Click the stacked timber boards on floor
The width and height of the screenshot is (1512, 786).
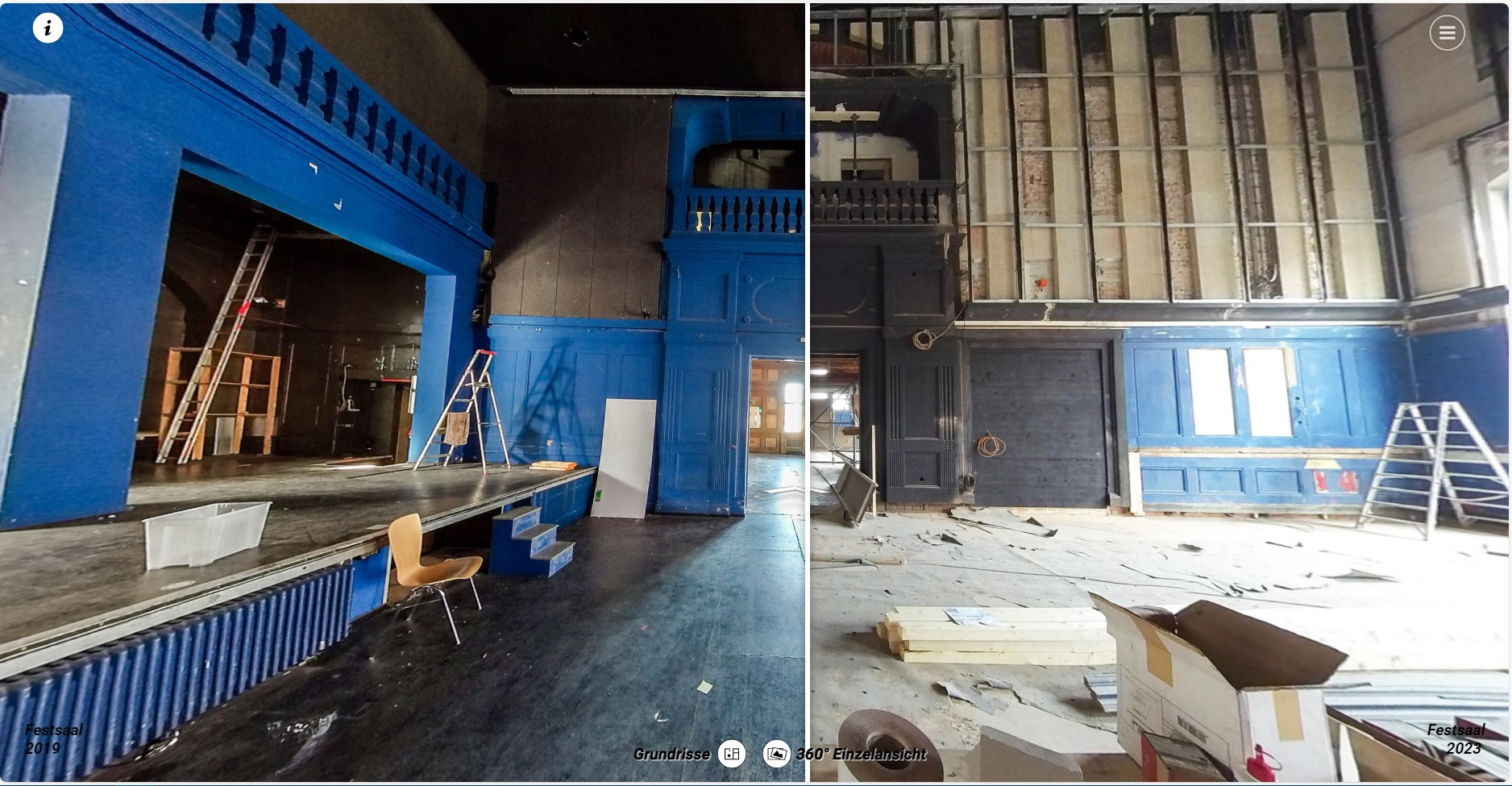pyautogui.click(x=995, y=634)
